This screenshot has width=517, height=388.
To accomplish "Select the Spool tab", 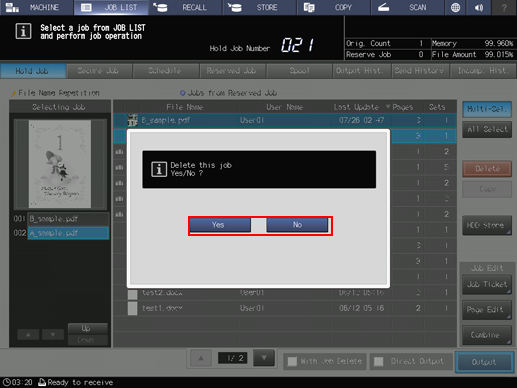I will (299, 71).
